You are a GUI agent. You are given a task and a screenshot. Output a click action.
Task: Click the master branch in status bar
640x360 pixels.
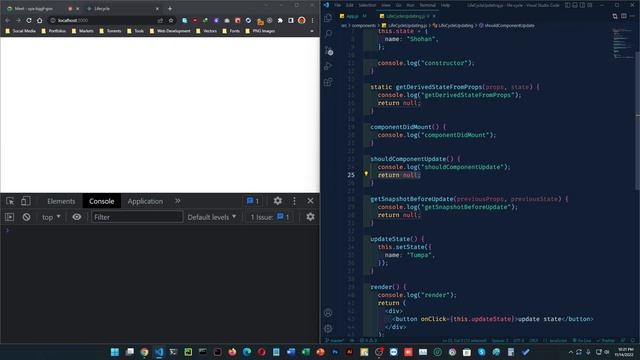tap(335, 340)
